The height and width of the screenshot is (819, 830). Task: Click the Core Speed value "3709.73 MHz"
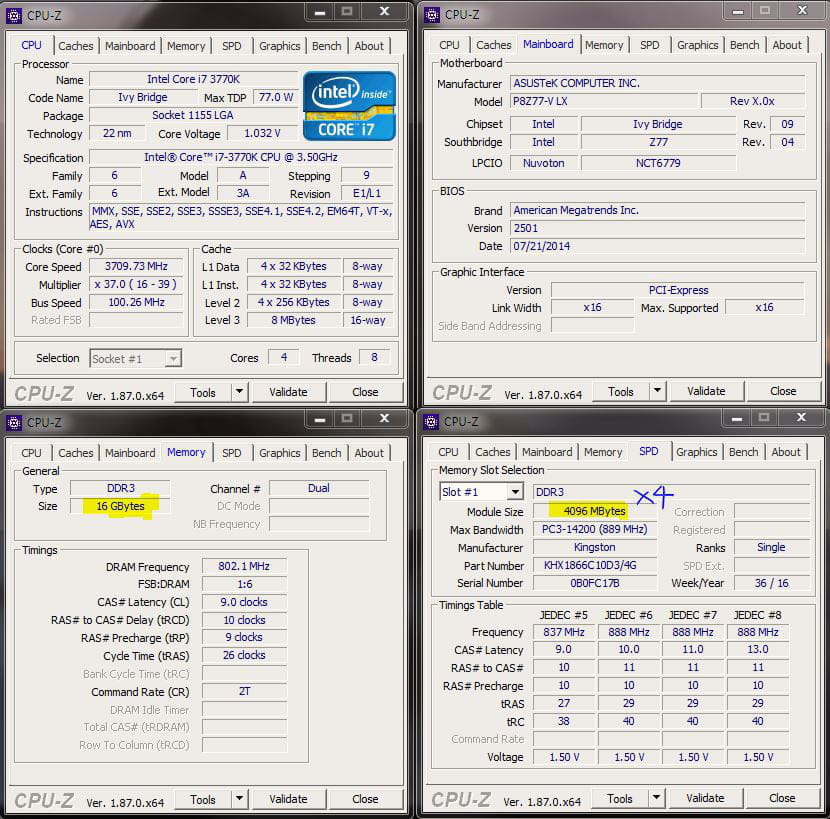pos(136,266)
